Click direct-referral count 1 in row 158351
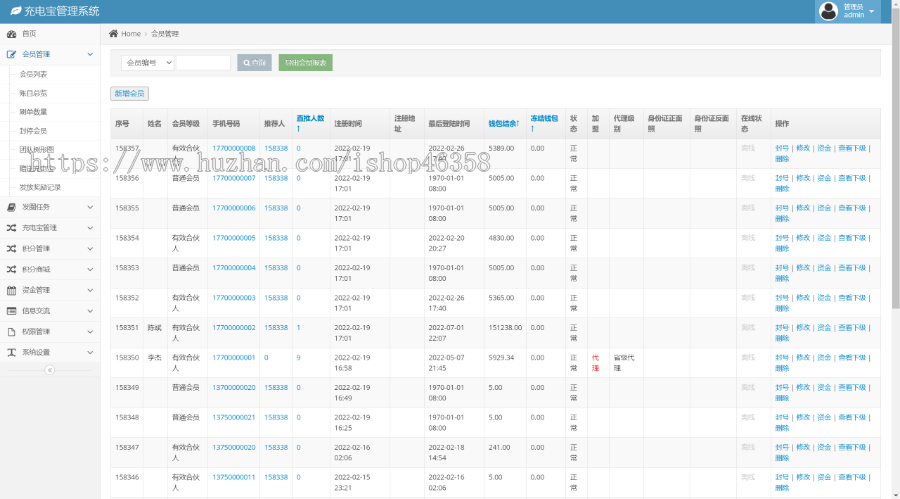 298,327
